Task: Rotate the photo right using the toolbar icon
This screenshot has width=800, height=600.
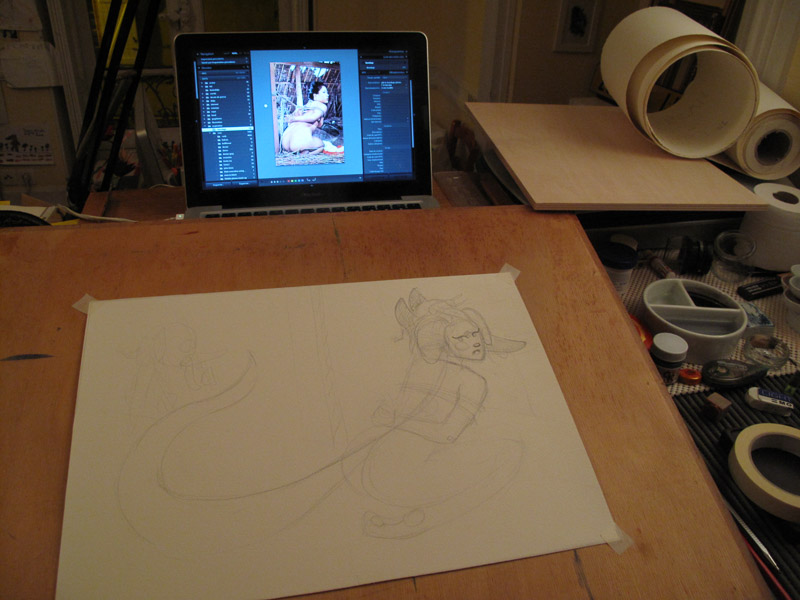Action: [314, 181]
